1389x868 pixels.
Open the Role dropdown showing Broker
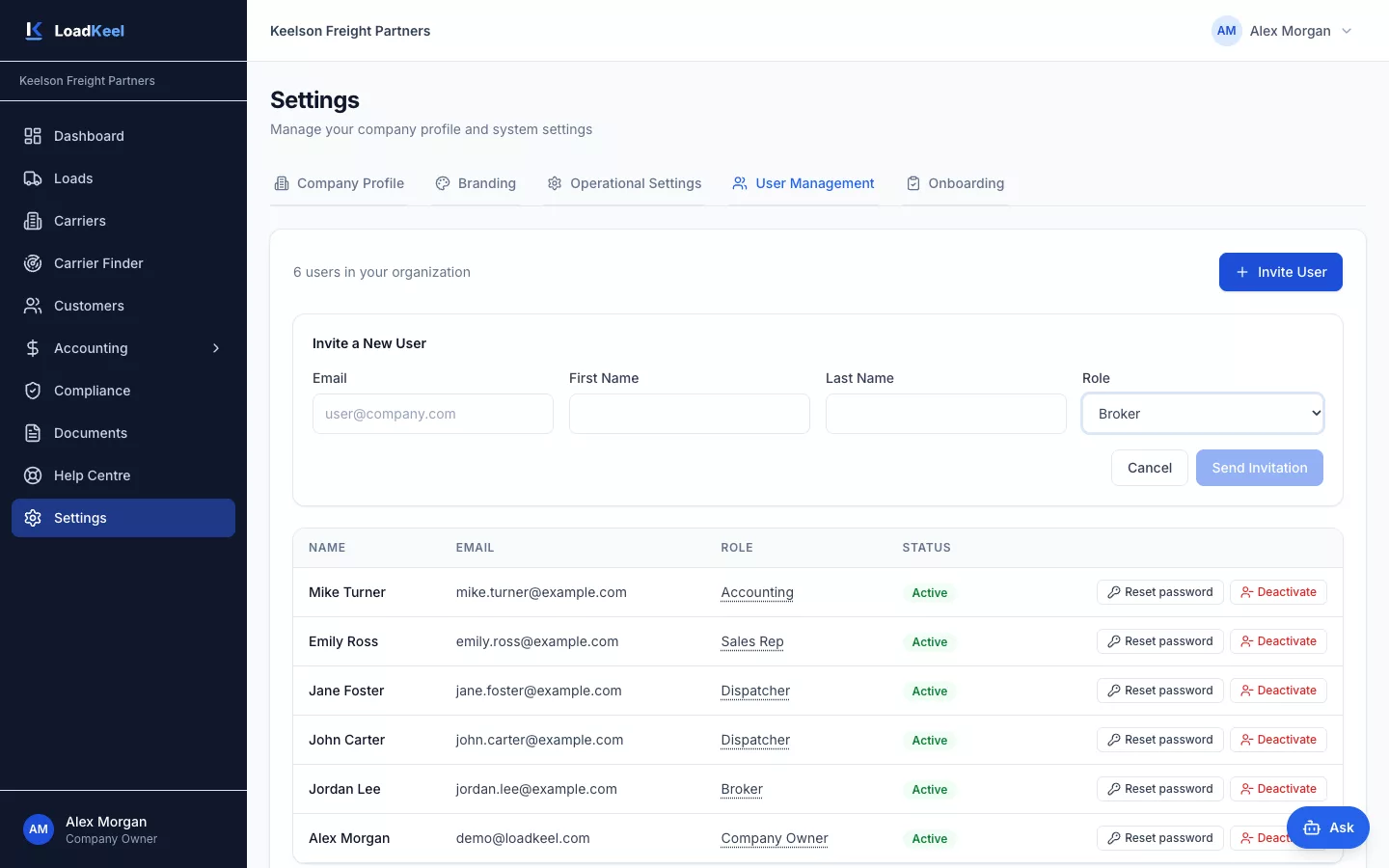click(x=1203, y=414)
